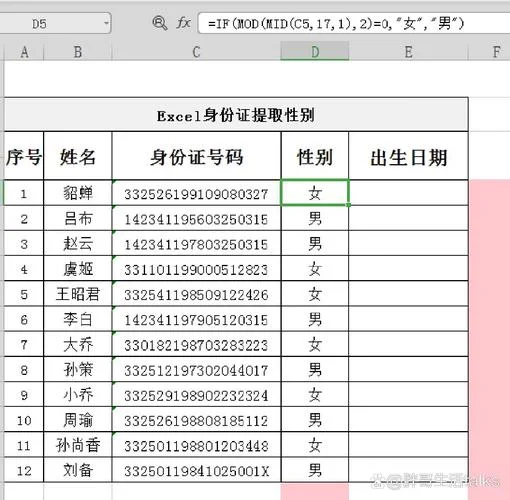Select column C header
The height and width of the screenshot is (500, 510).
tap(196, 52)
